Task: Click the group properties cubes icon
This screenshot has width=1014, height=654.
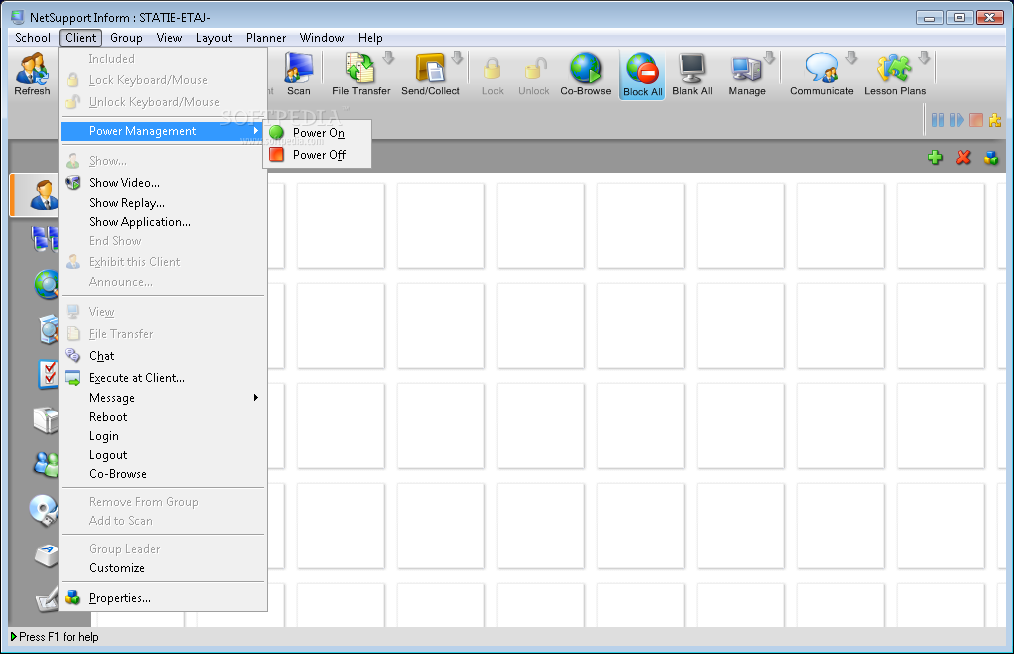Action: point(991,157)
